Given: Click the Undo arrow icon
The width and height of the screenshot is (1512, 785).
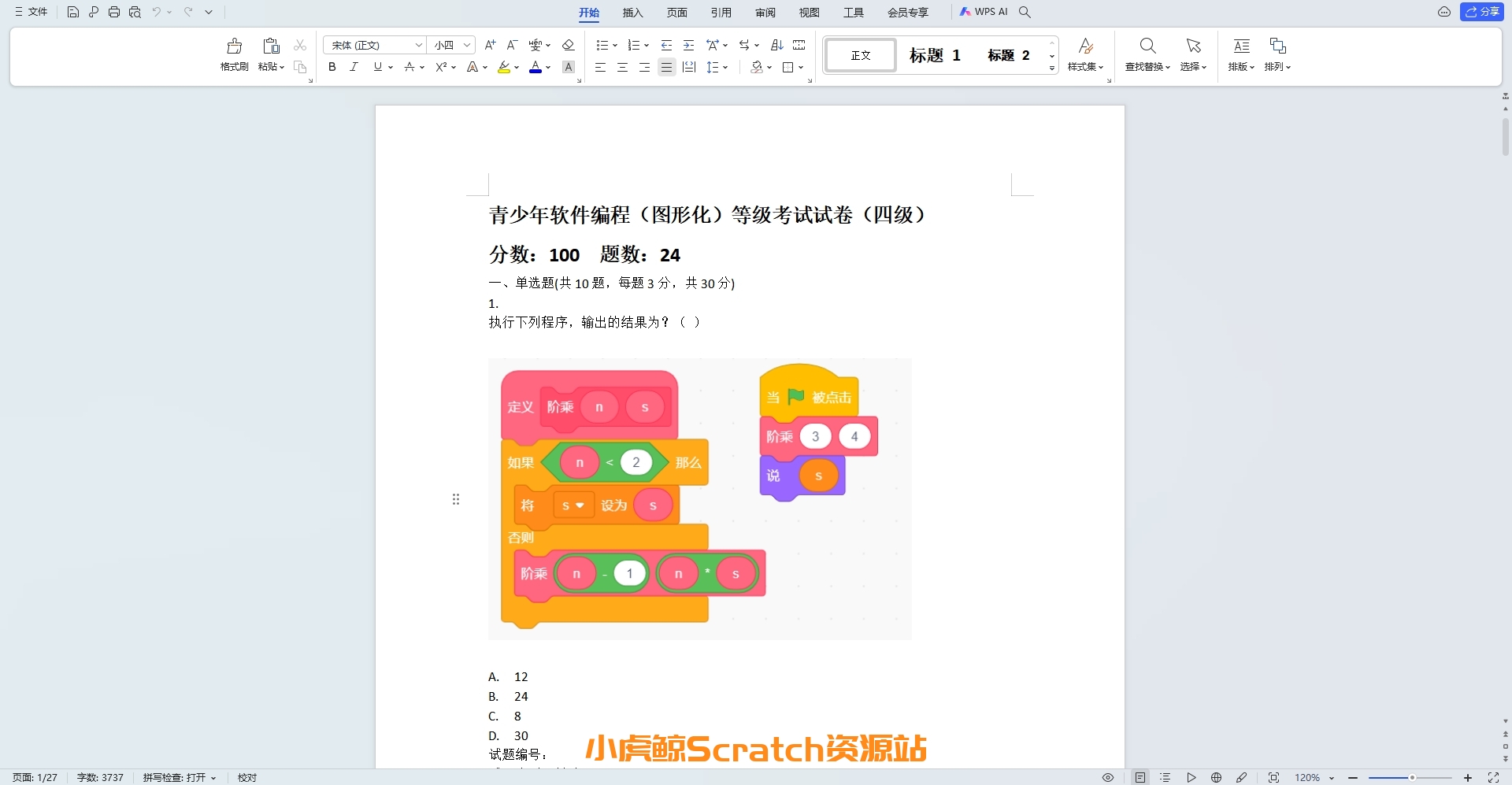Looking at the screenshot, I should 156,12.
